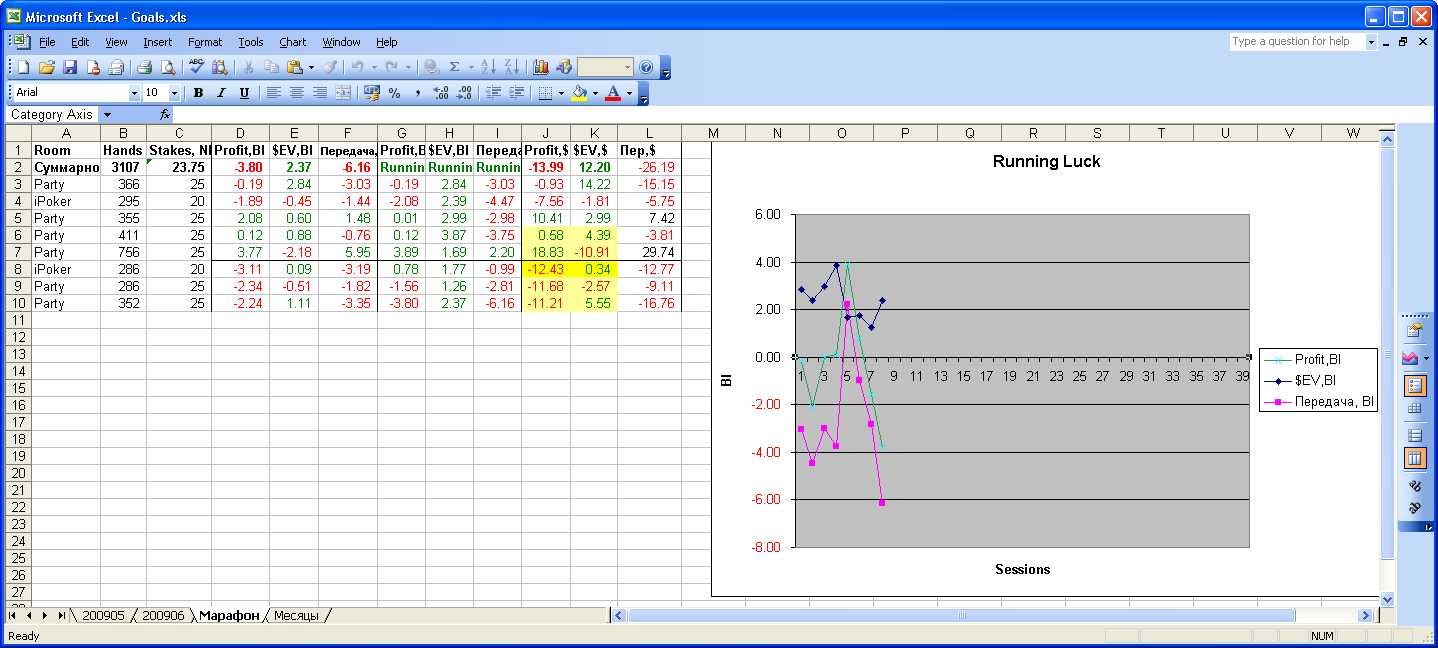Screen dimensions: 1438x648
Task: Run the spelling check tool
Action: point(197,67)
